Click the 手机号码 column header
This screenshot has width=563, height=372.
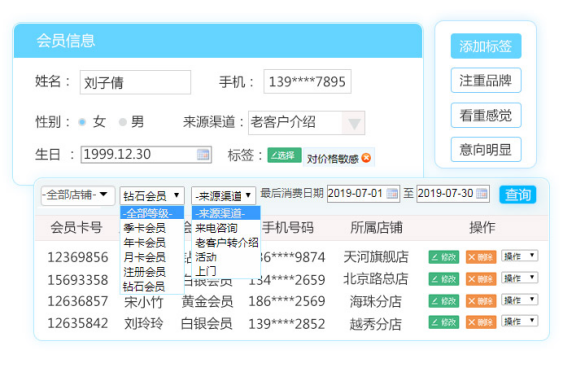click(x=288, y=227)
